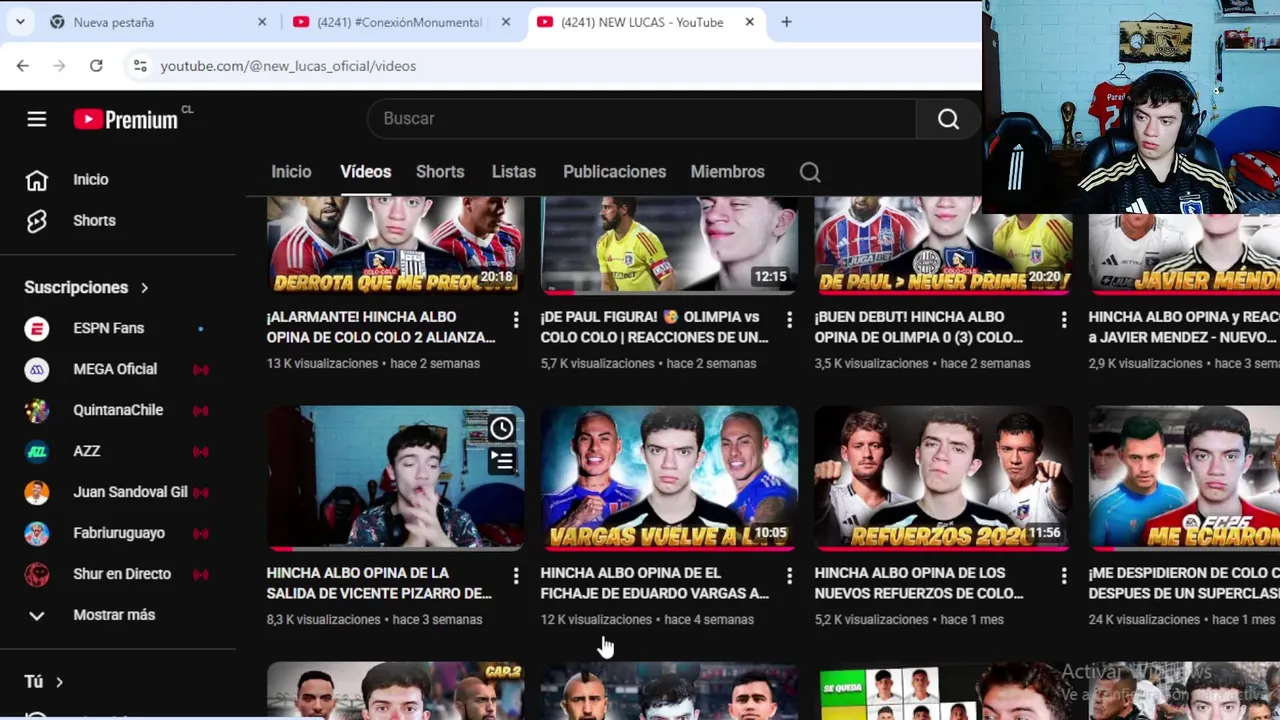
Task: Open nuevos refuerzos de Colo video title
Action: point(919,583)
